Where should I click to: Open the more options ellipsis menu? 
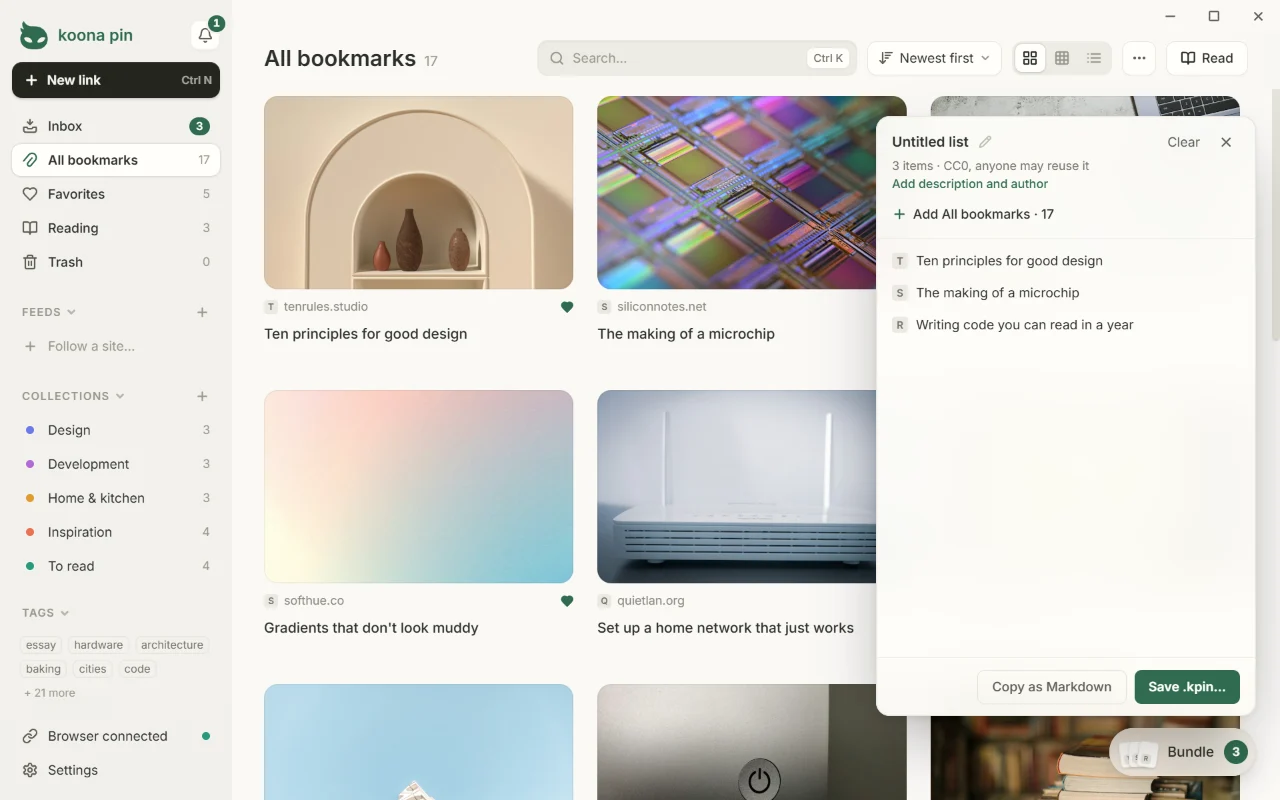(x=1139, y=58)
